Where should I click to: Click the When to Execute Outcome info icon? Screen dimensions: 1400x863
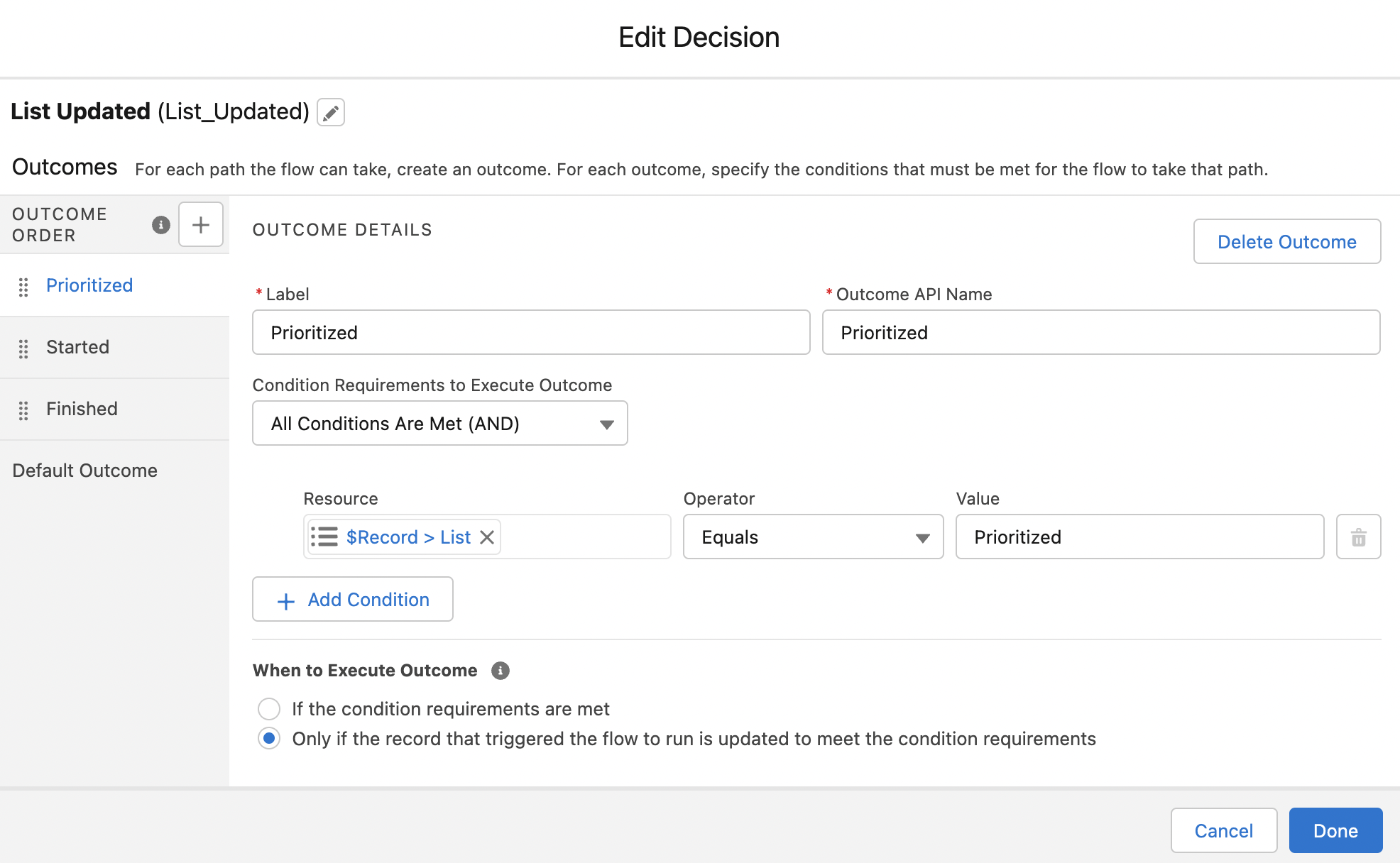[x=500, y=671]
